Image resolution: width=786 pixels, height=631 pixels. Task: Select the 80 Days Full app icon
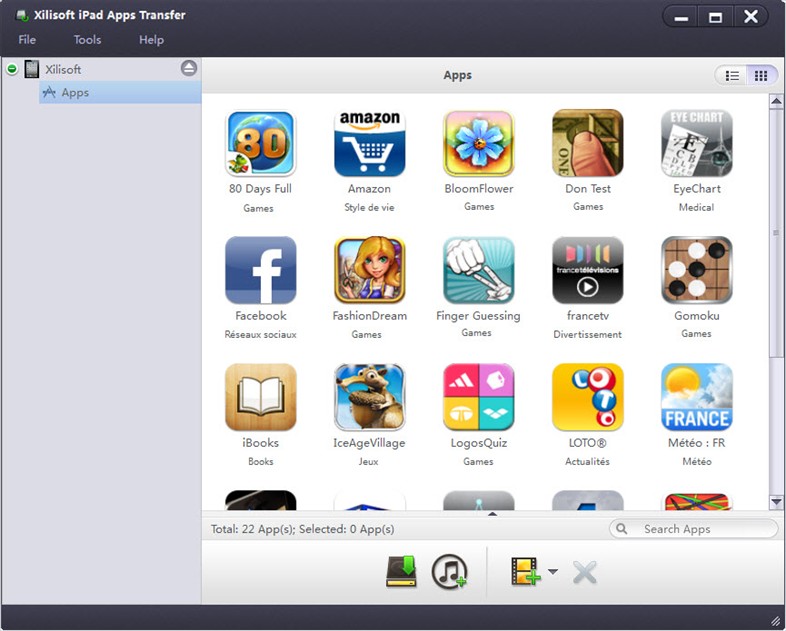[261, 143]
